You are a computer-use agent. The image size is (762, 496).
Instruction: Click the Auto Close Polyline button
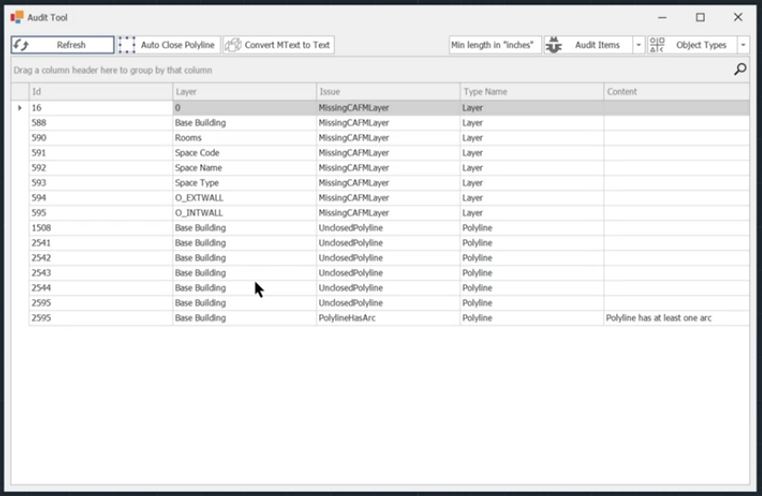click(x=168, y=45)
